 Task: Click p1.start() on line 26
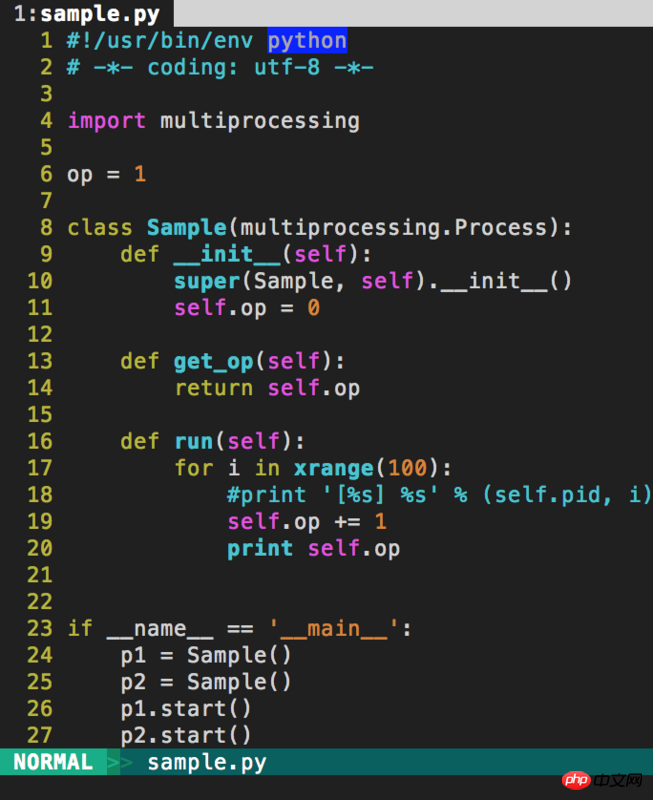coord(187,708)
